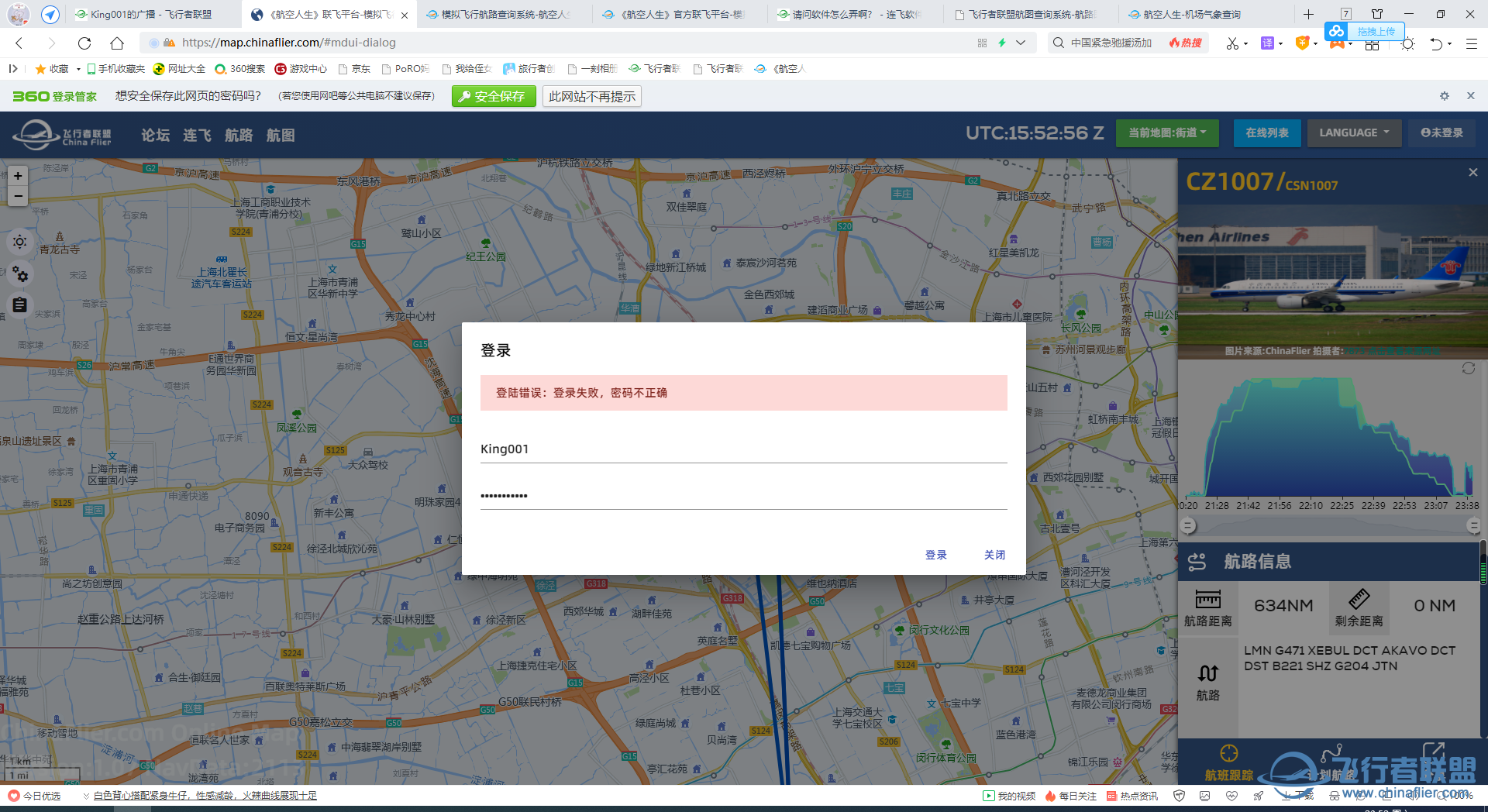This screenshot has height=812, width=1488.
Task: Select the 计划航路 planned route icon
Action: tap(1333, 763)
